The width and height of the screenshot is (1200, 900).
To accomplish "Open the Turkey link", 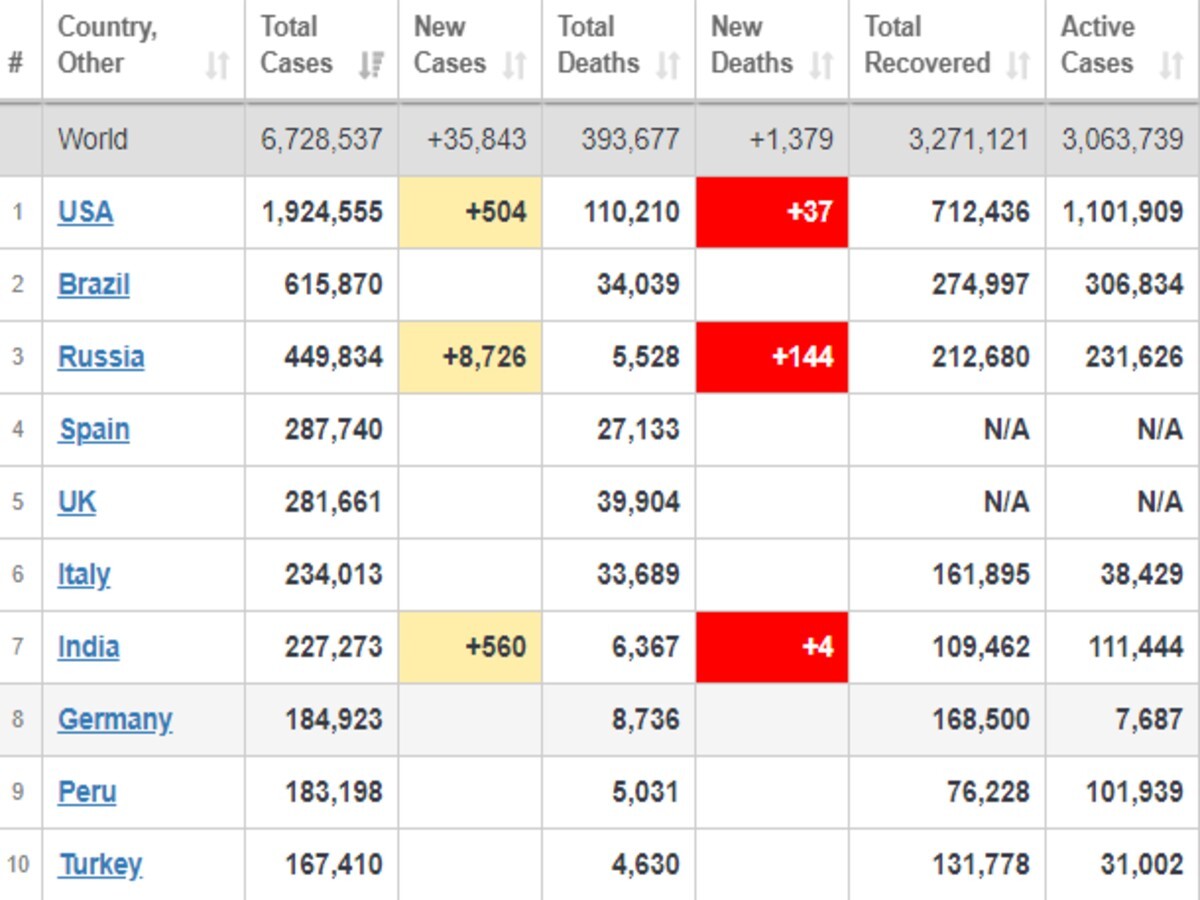I will [x=100, y=865].
